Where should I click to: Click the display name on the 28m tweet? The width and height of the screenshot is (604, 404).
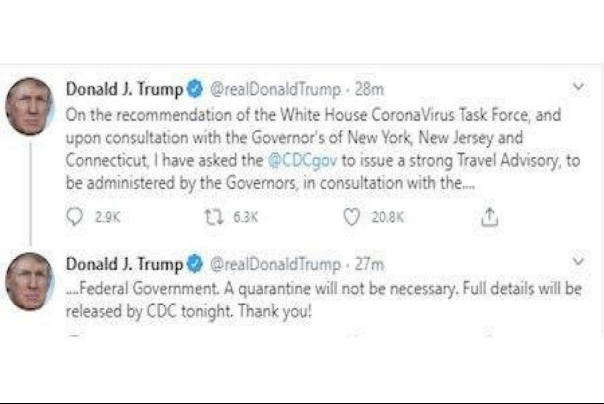coord(124,89)
